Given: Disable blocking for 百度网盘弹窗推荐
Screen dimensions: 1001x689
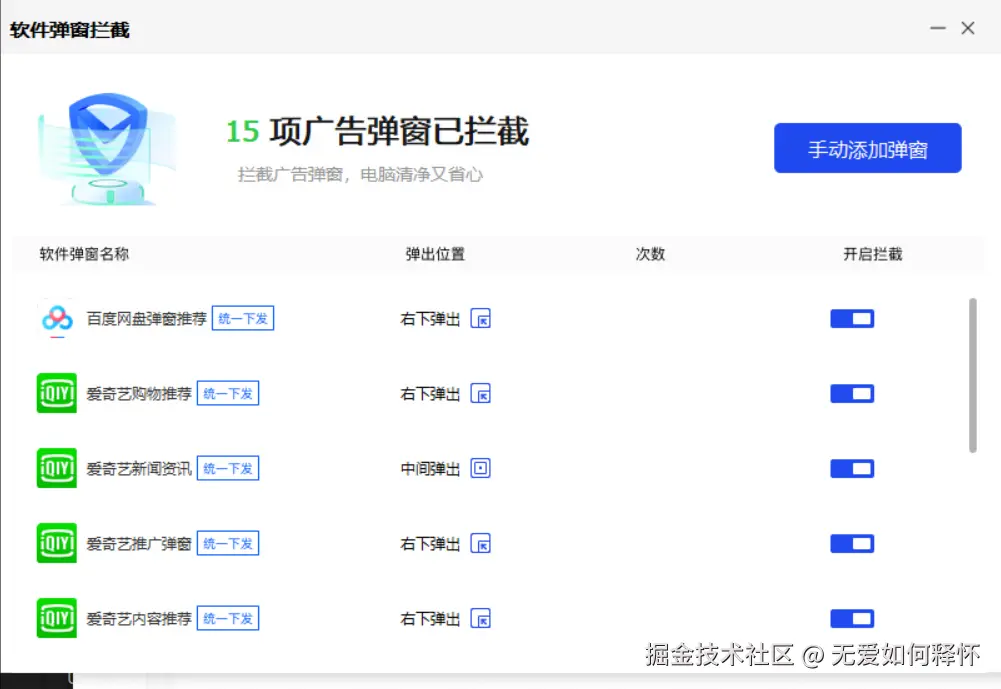Looking at the screenshot, I should click(x=852, y=319).
